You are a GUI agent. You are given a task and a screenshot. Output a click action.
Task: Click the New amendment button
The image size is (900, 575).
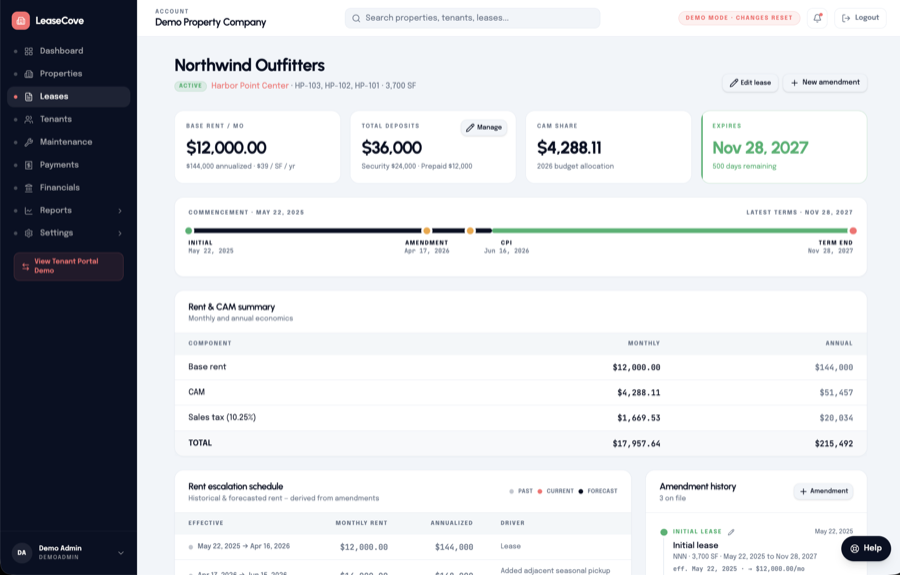(825, 83)
